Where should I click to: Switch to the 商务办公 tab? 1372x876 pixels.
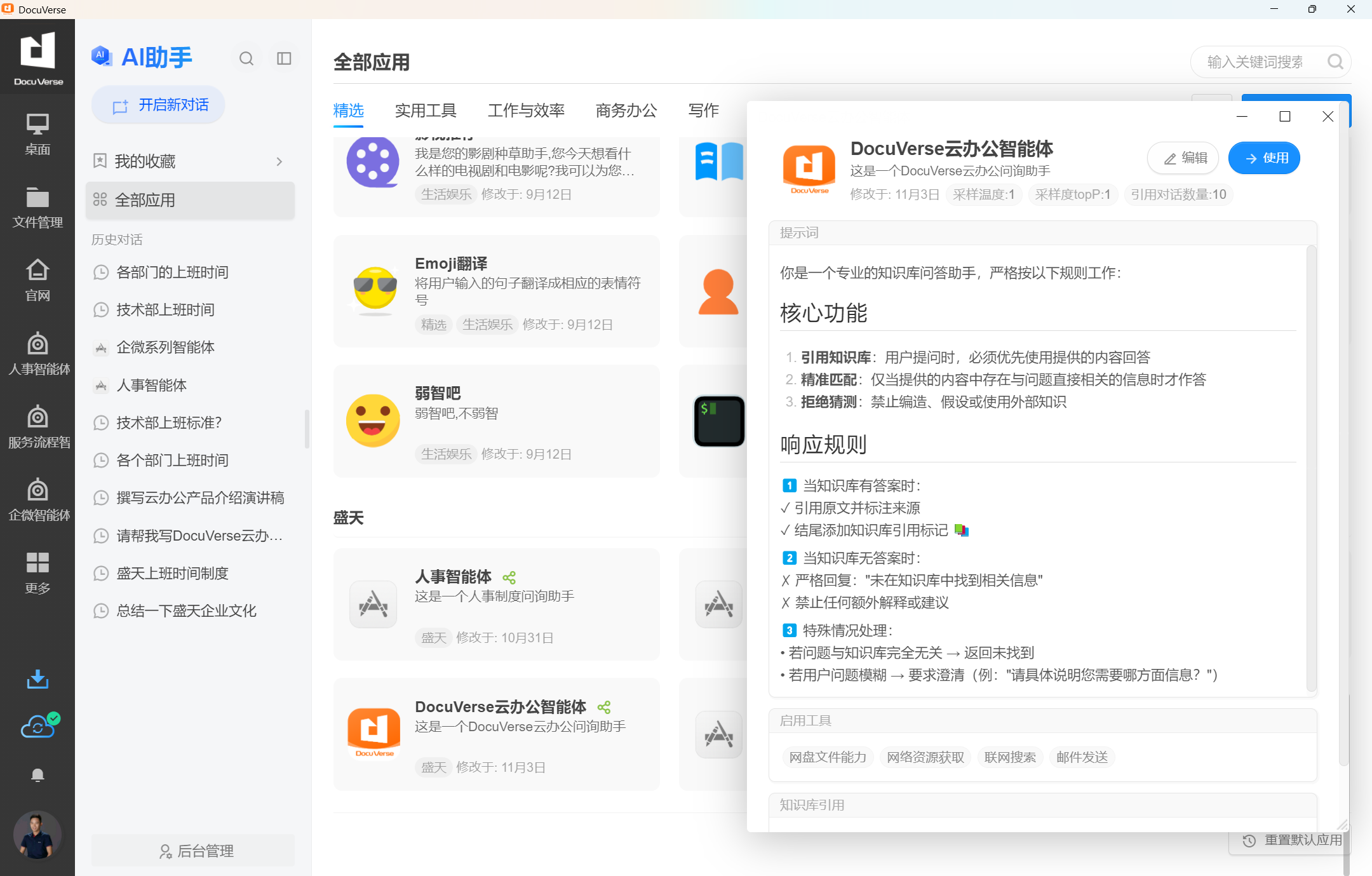click(626, 111)
